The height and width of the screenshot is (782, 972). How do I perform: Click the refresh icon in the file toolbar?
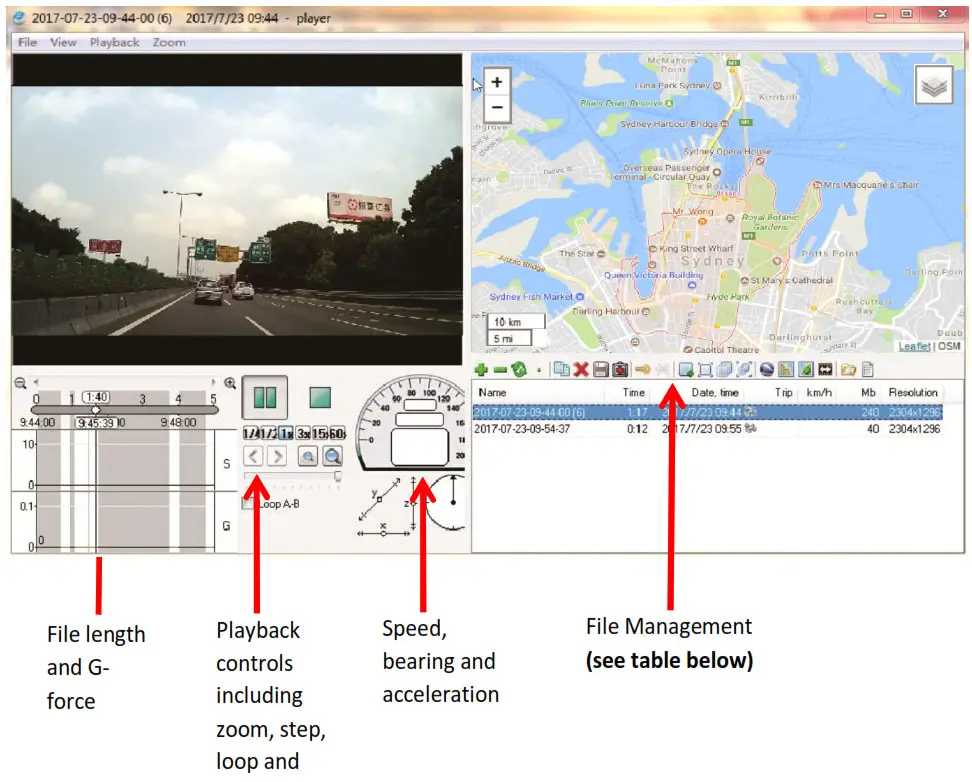[518, 368]
